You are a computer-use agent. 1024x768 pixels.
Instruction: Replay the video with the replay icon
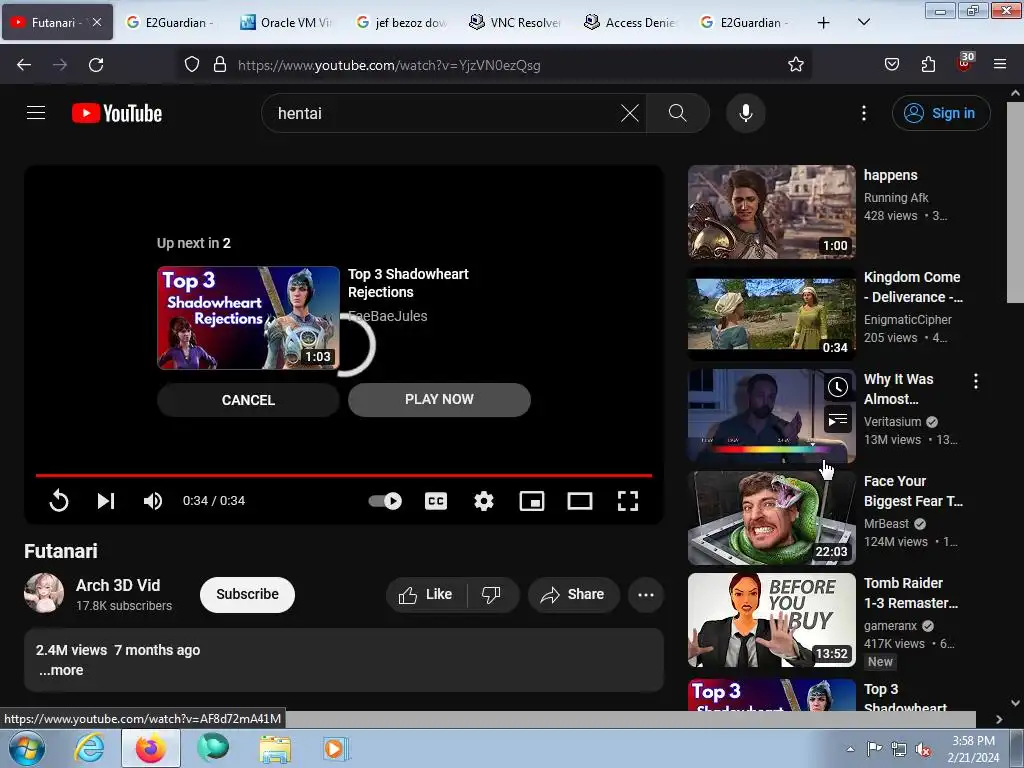(x=59, y=501)
